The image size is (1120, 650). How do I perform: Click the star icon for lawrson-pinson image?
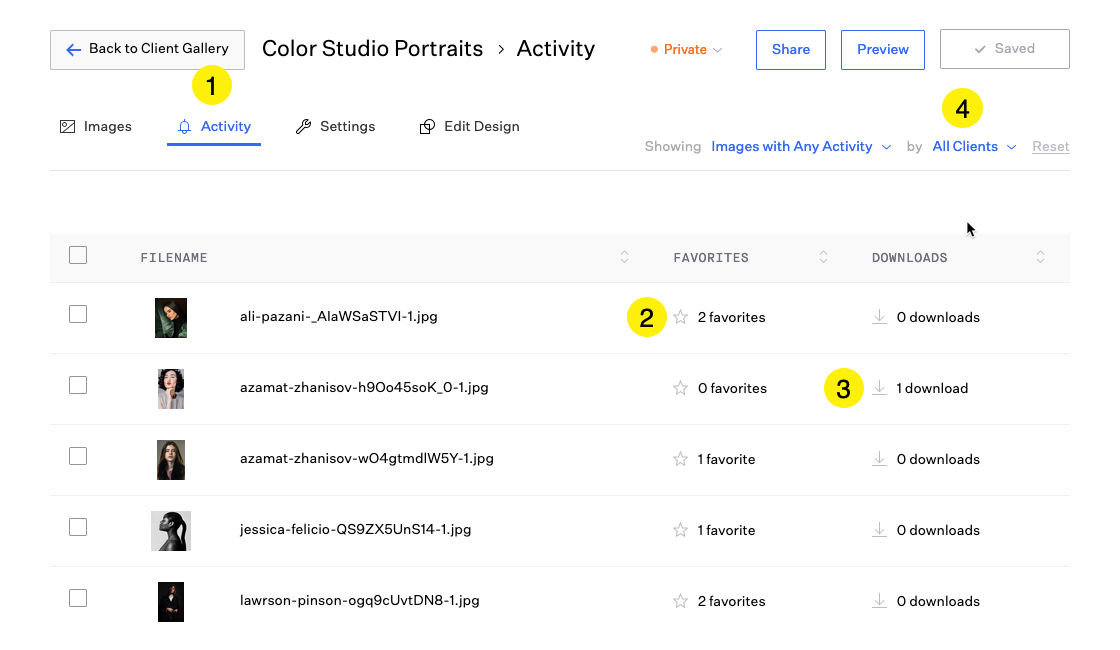coord(680,601)
